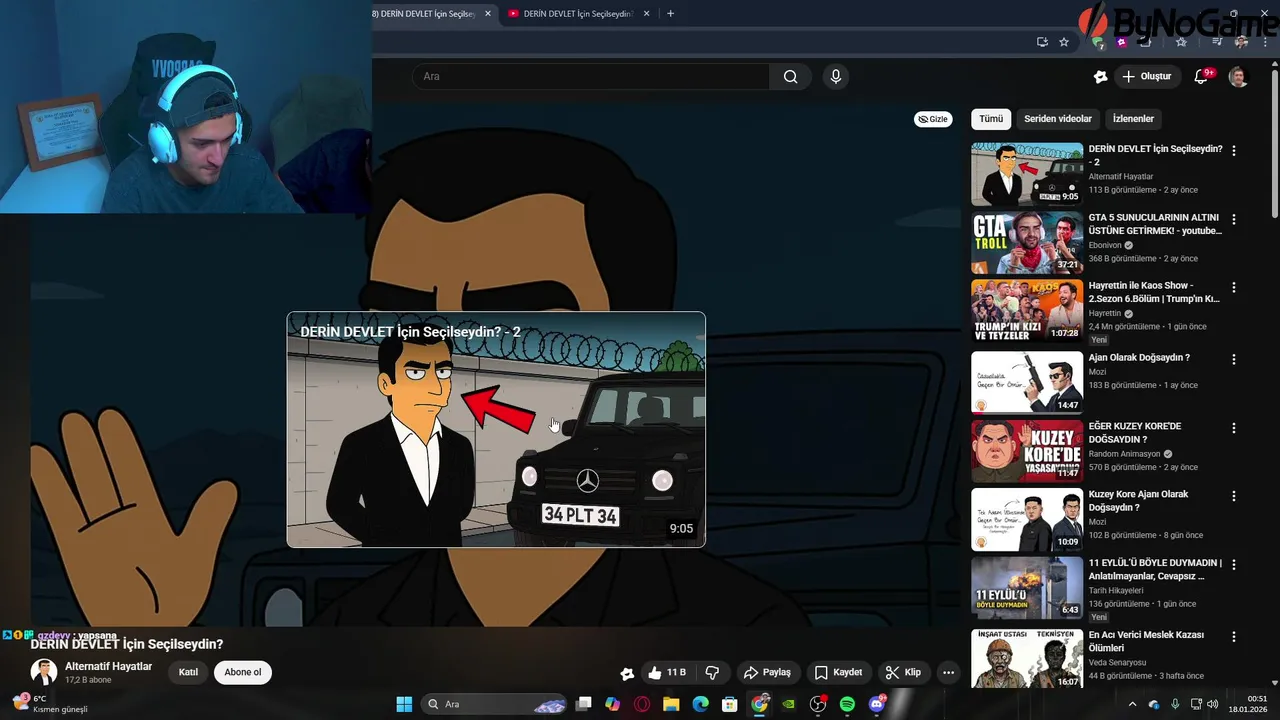Switch to the first DERİN DEVLET browser tab
The width and height of the screenshot is (1280, 720).
click(x=425, y=14)
